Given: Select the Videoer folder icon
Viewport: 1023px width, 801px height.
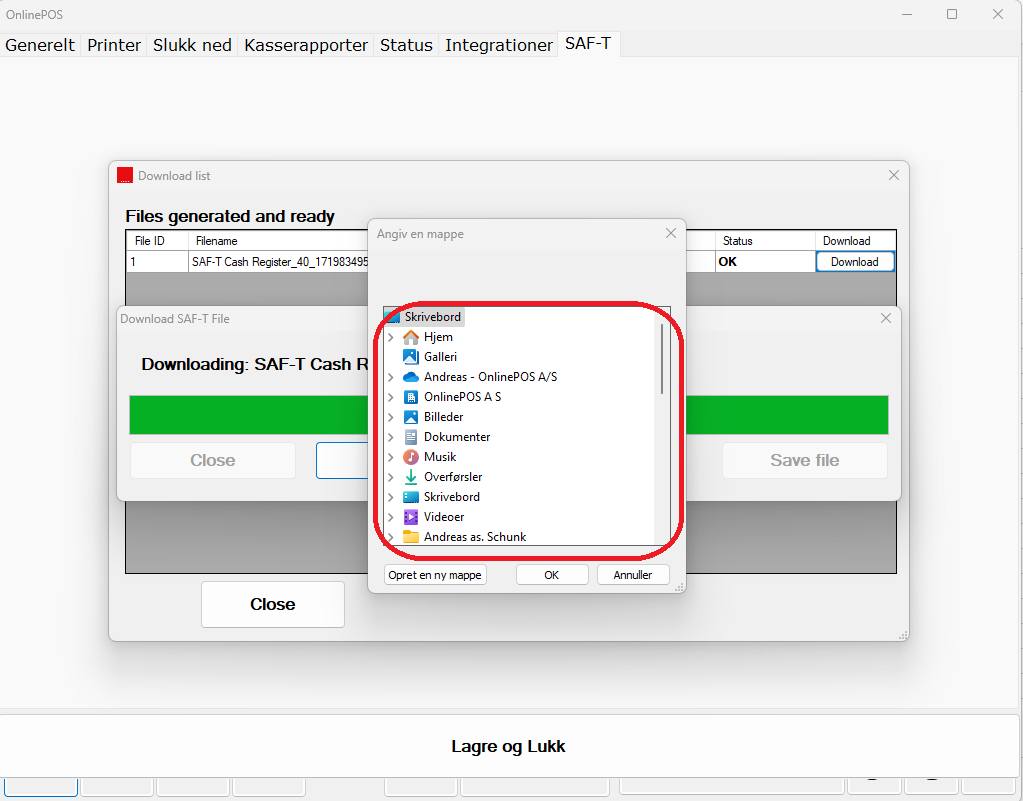Looking at the screenshot, I should (410, 517).
